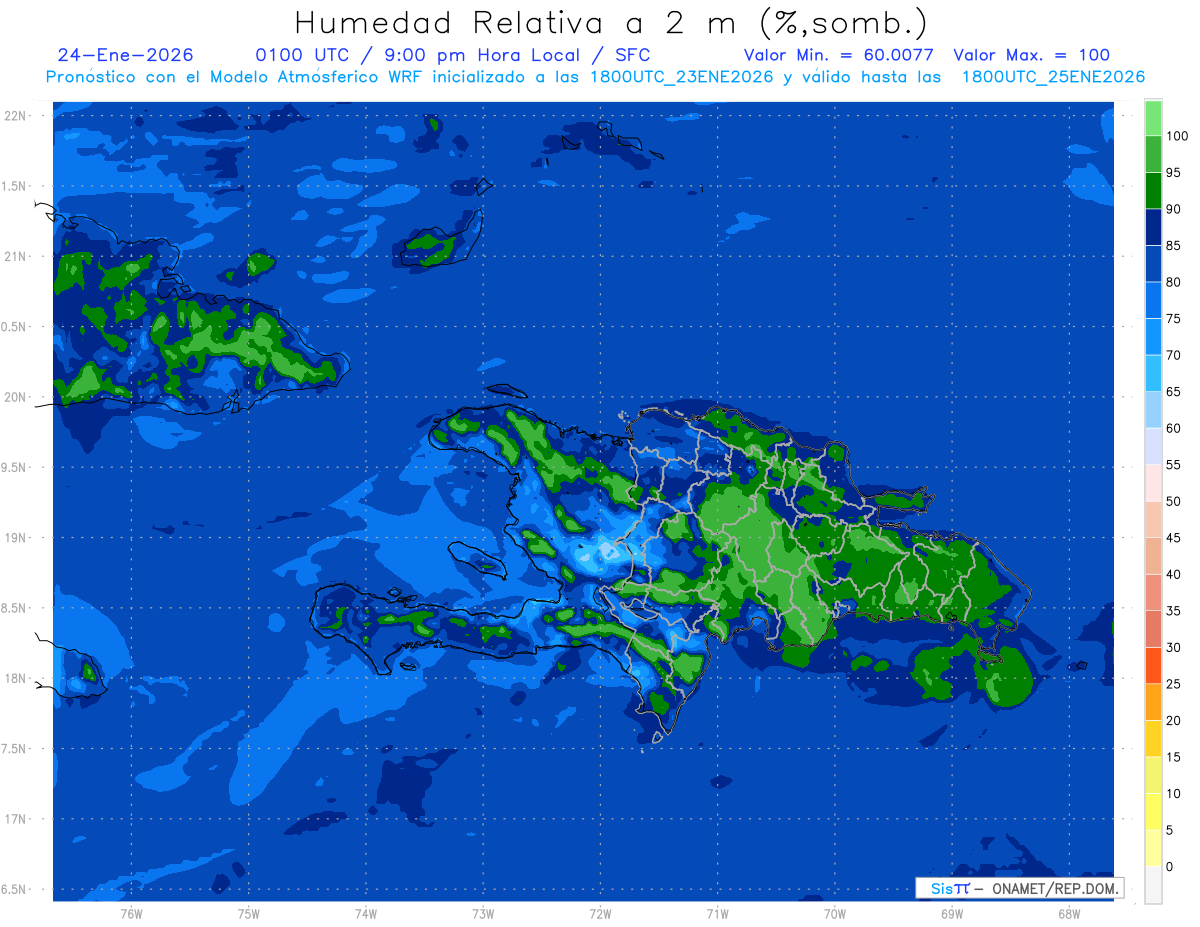The width and height of the screenshot is (1200, 927).
Task: Click the 17N latitude axis label
Action: tap(17, 819)
